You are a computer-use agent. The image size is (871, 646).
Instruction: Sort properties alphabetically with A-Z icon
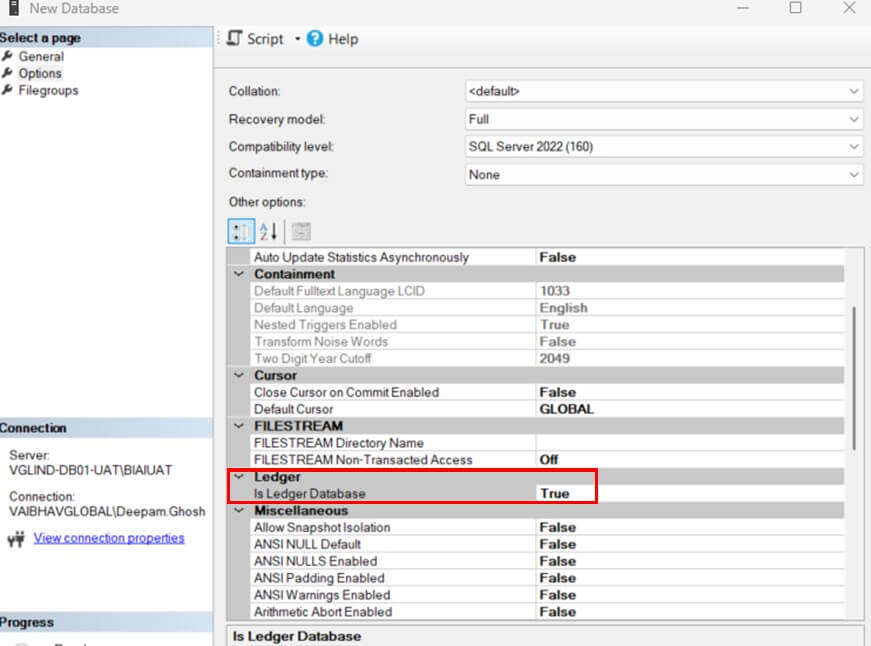coord(268,232)
